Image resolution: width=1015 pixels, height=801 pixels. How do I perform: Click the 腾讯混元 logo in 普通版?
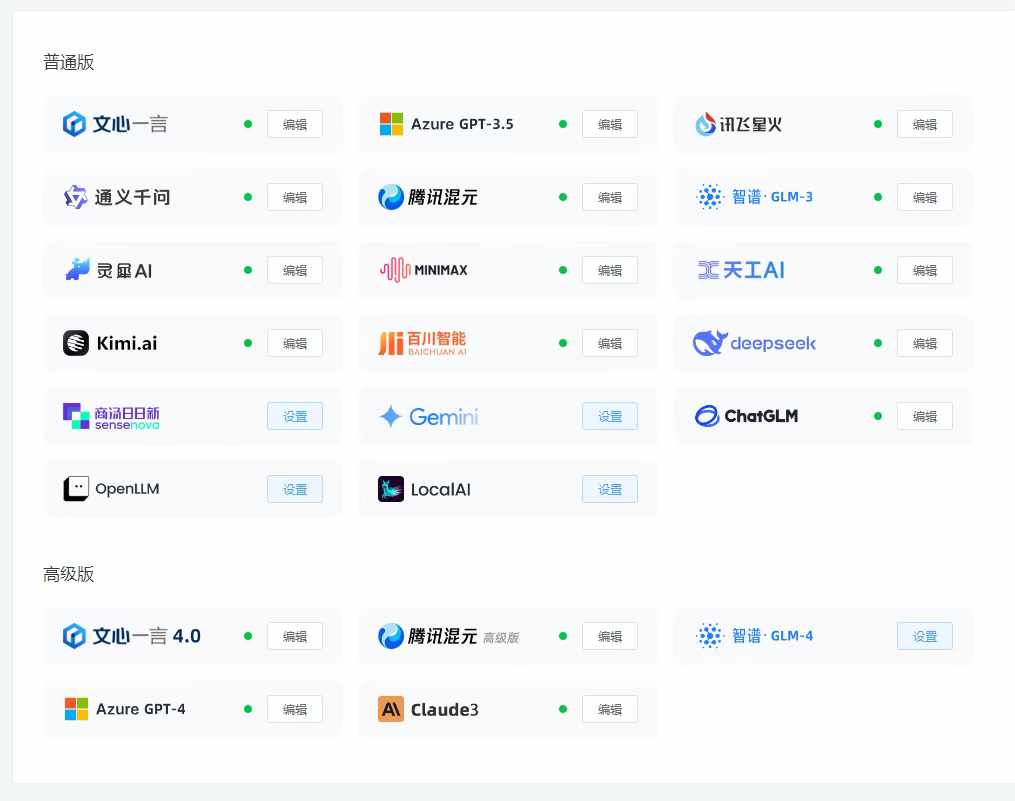point(390,197)
